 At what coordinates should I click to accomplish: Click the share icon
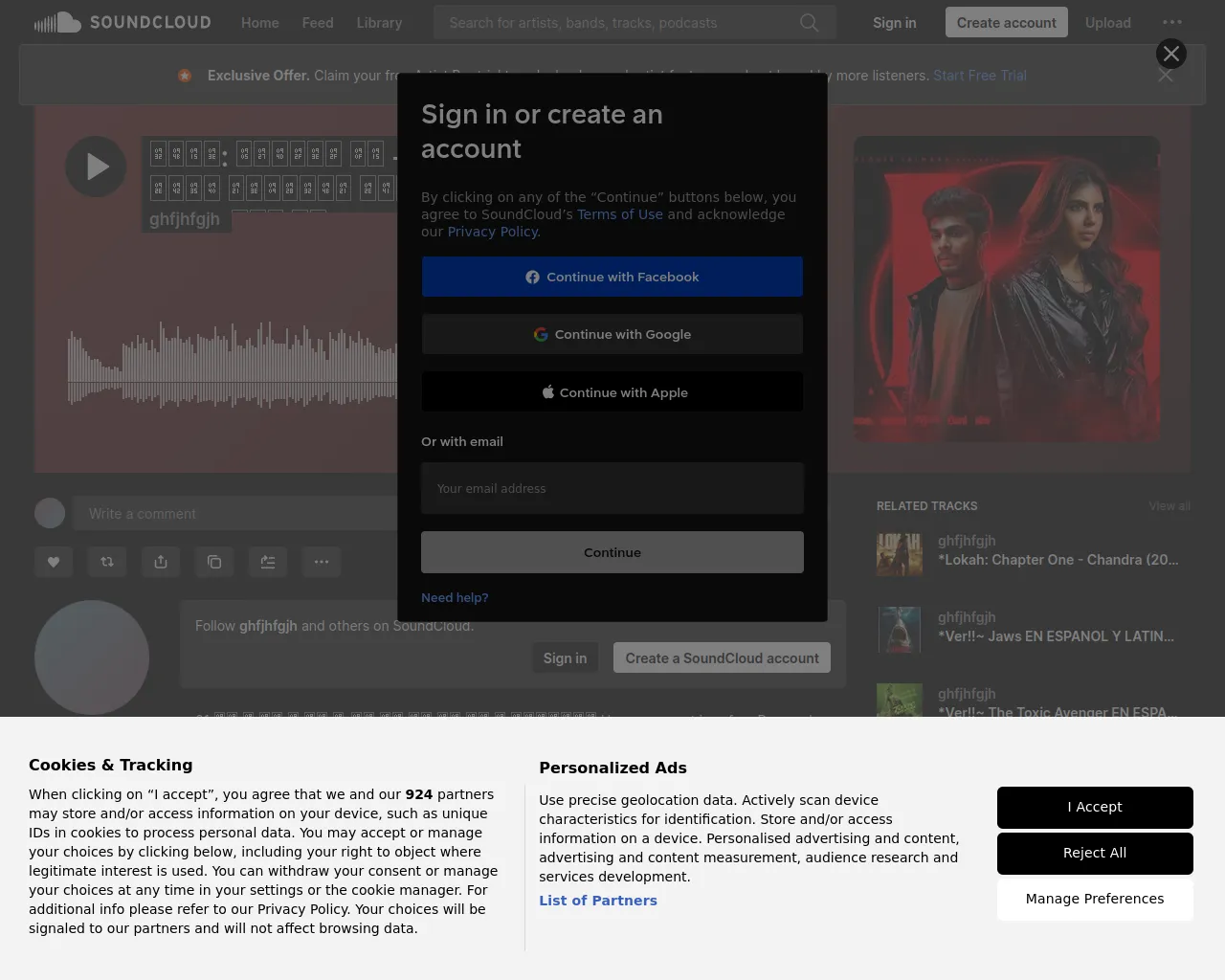click(x=161, y=562)
